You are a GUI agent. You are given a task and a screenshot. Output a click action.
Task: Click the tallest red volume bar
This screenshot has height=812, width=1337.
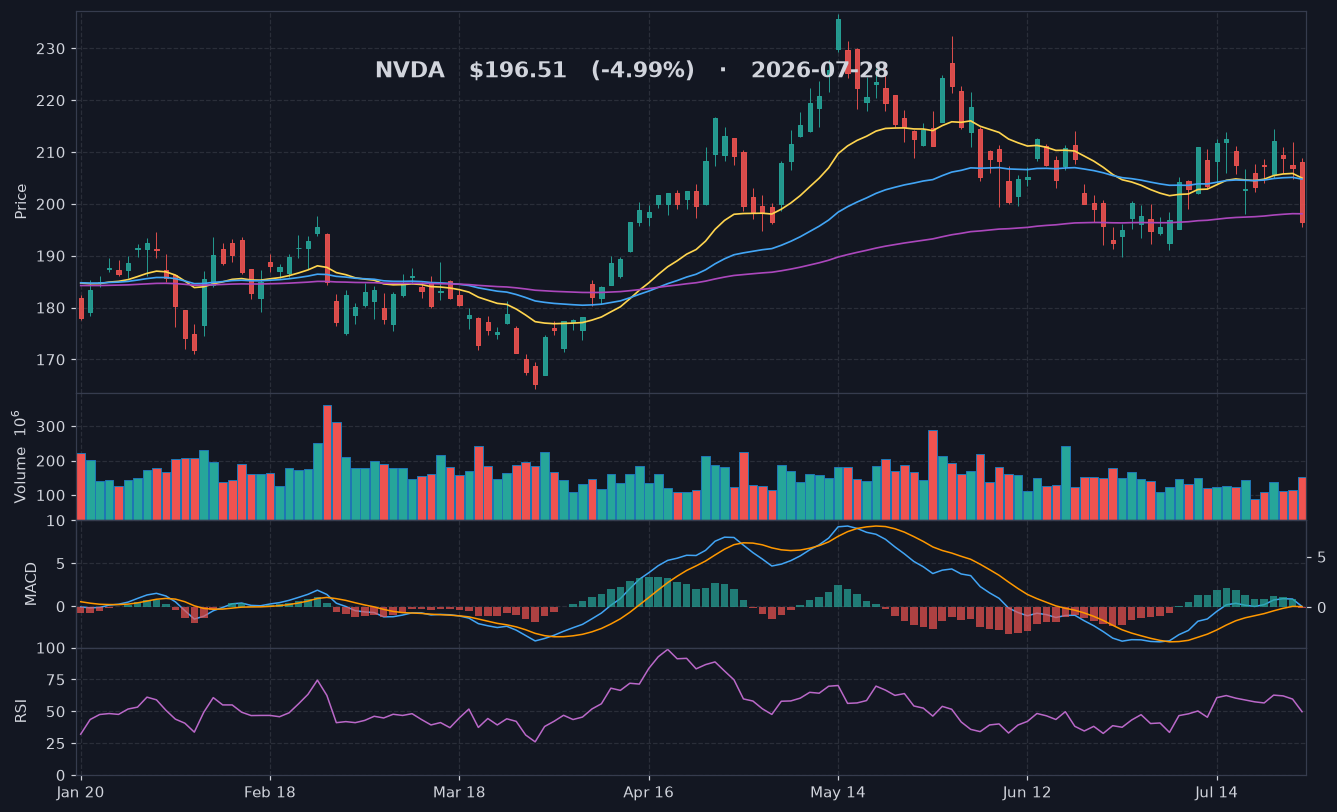327,462
